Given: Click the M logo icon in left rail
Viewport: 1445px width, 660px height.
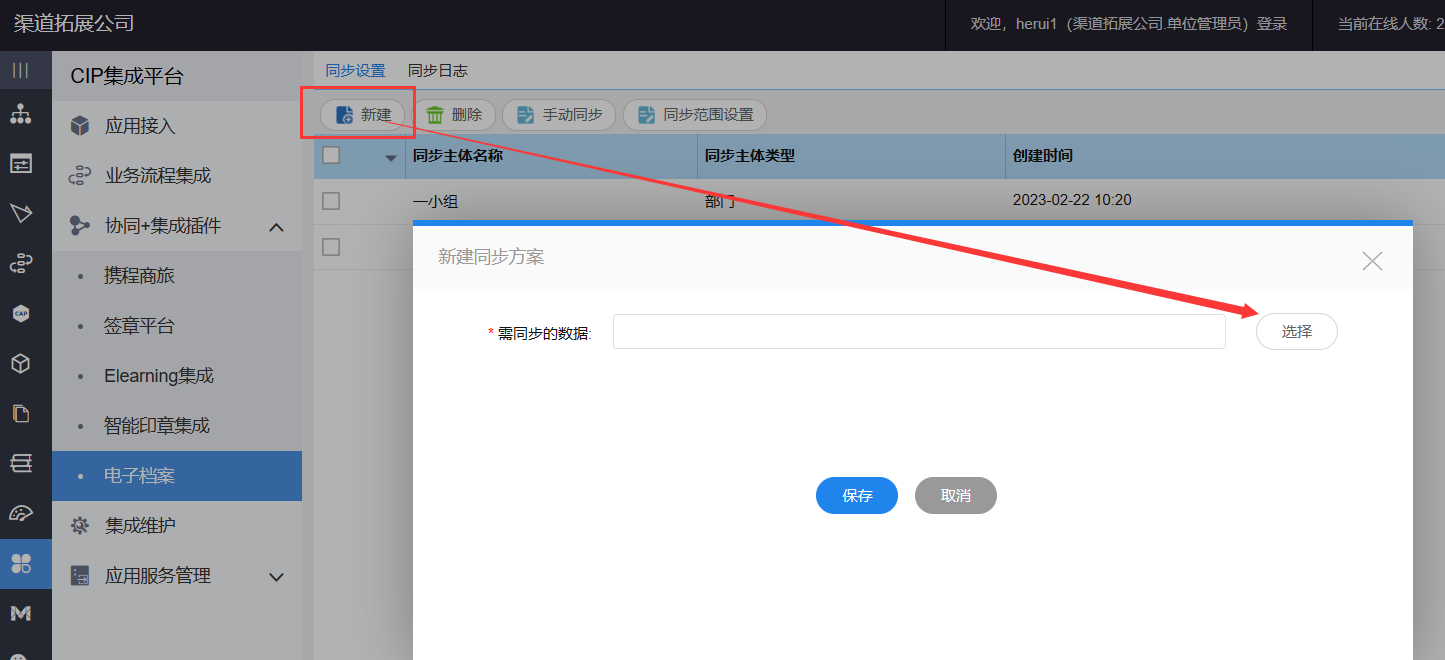Looking at the screenshot, I should tap(21, 613).
